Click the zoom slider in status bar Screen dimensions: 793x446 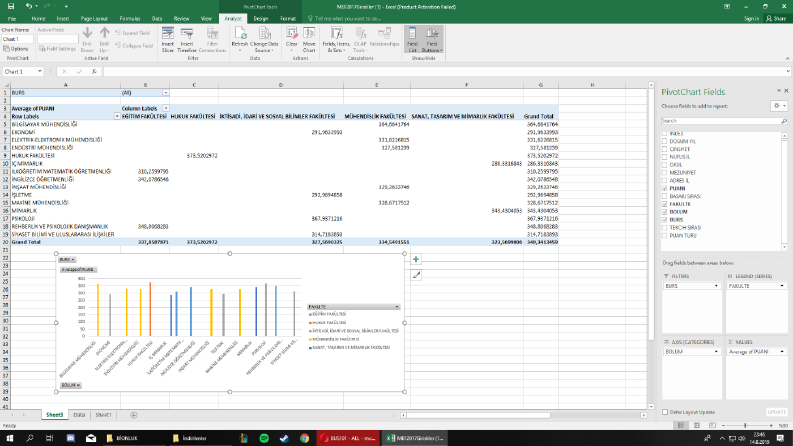click(747, 426)
